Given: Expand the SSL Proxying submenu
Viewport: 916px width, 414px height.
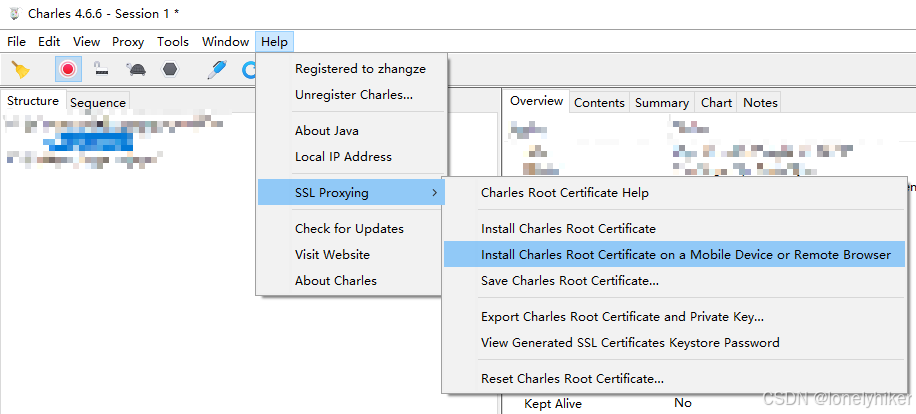Looking at the screenshot, I should [x=352, y=193].
